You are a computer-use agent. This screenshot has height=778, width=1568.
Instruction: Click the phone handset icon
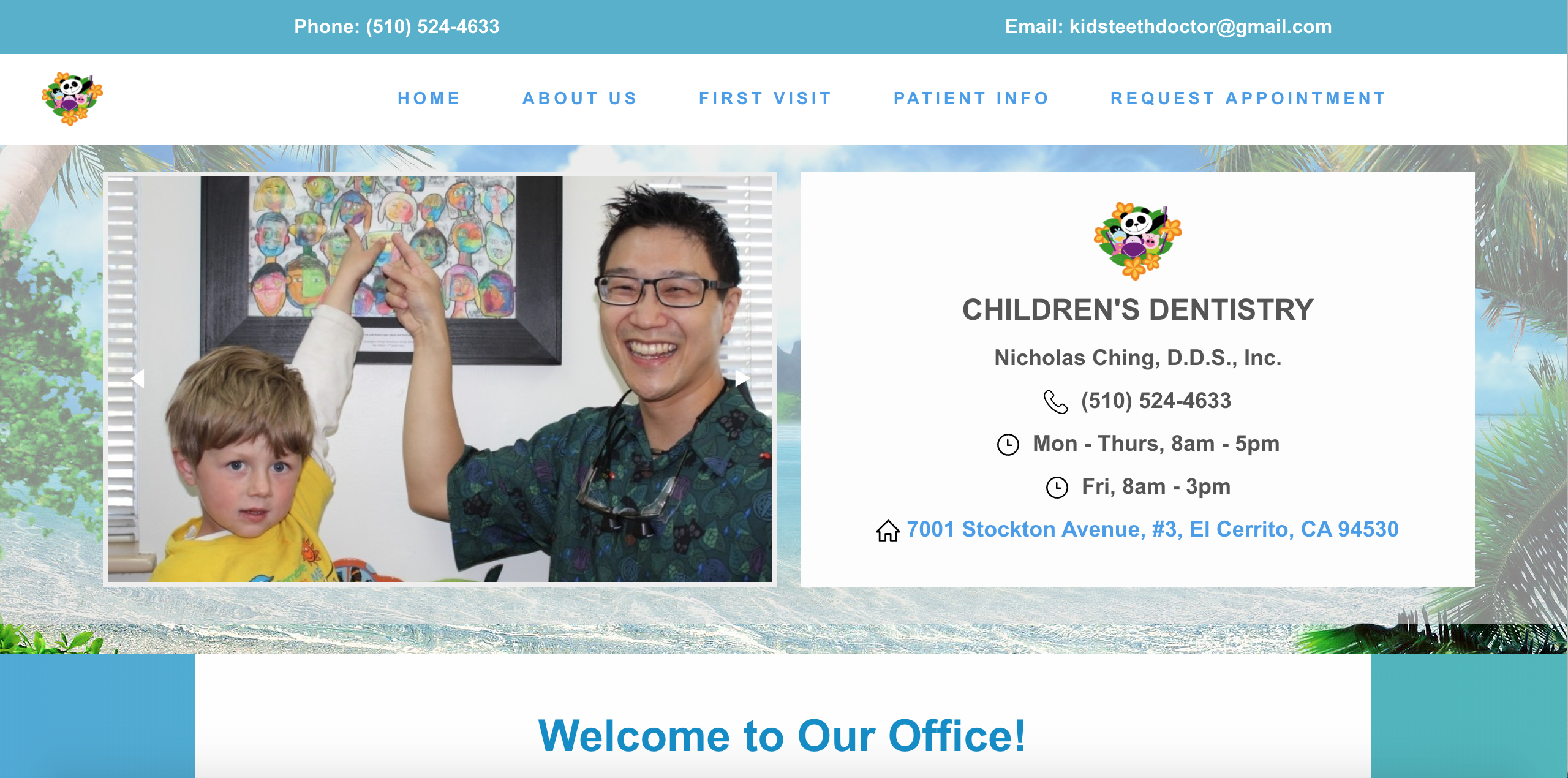pyautogui.click(x=1055, y=401)
